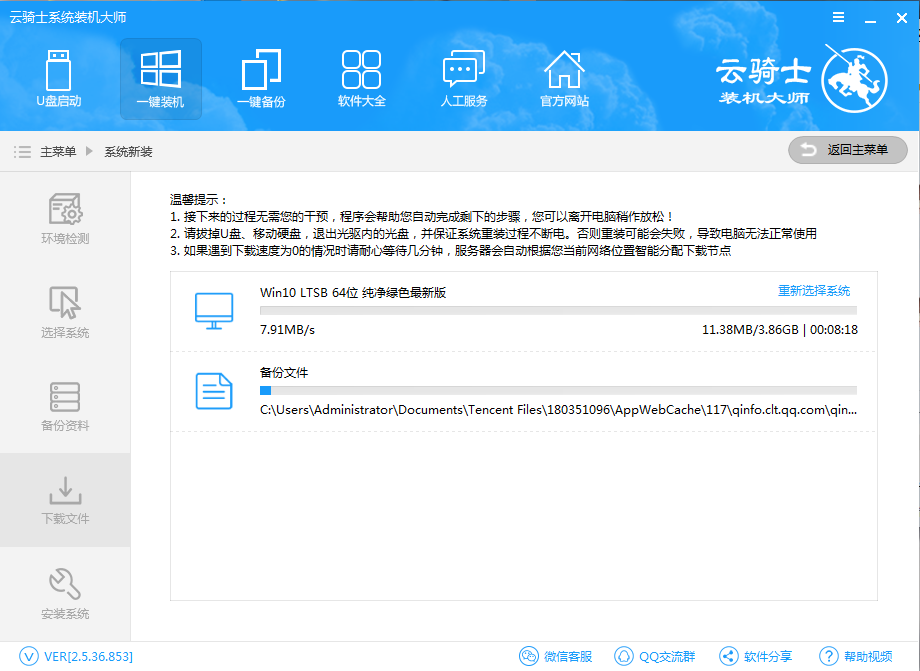Select the 环境检测 step
Image resolution: width=920 pixels, height=671 pixels.
65,218
